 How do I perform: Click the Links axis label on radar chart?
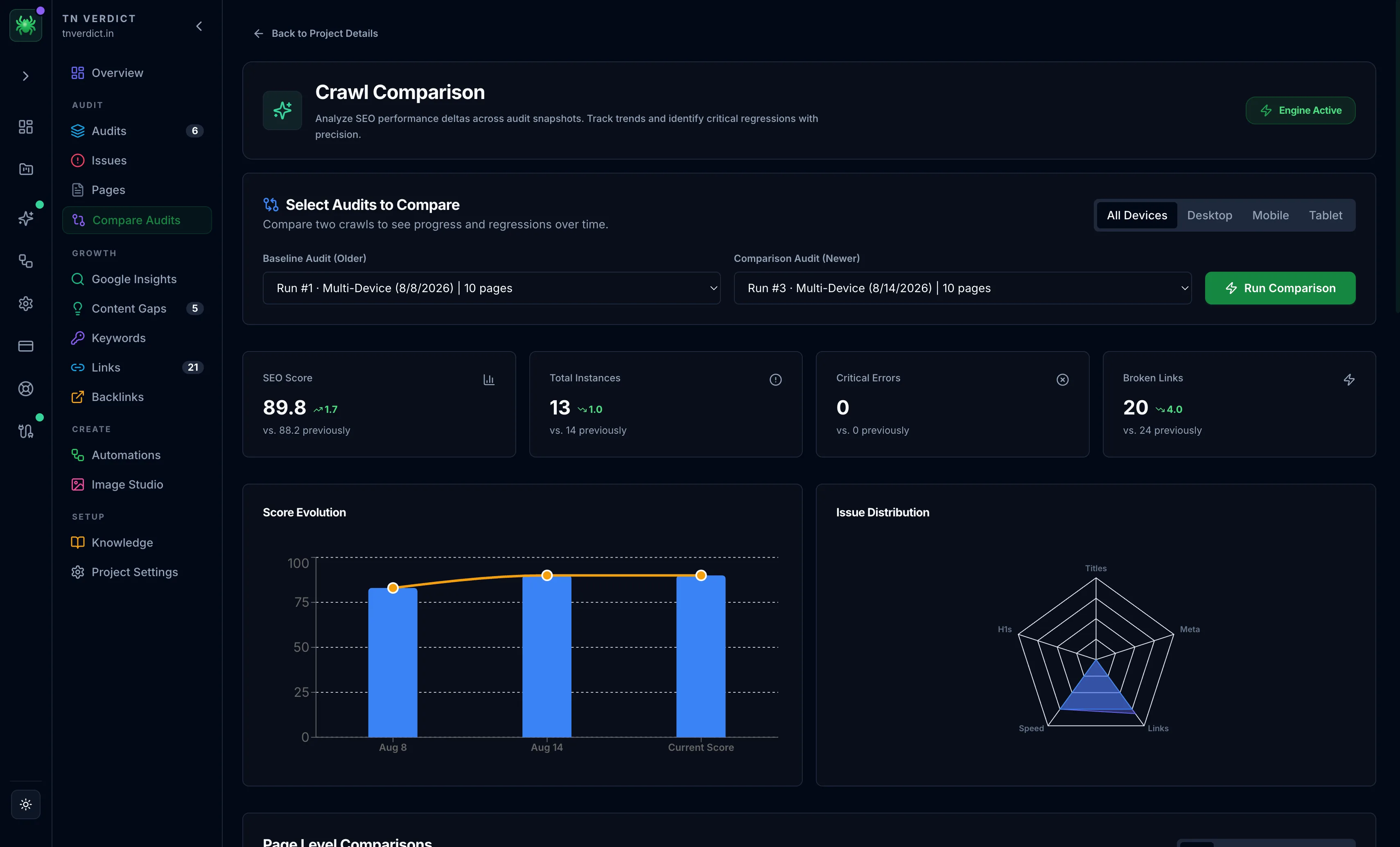tap(1158, 728)
